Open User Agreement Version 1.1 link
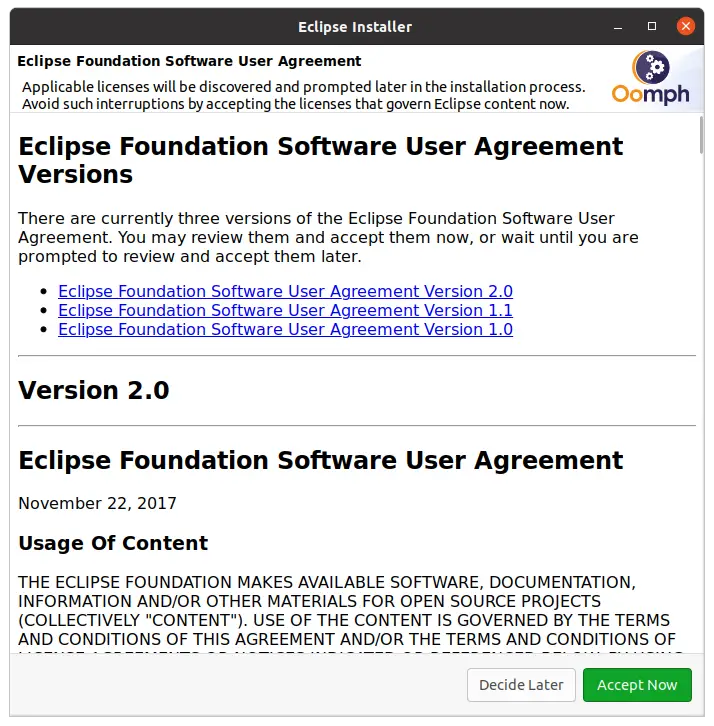 click(x=285, y=310)
